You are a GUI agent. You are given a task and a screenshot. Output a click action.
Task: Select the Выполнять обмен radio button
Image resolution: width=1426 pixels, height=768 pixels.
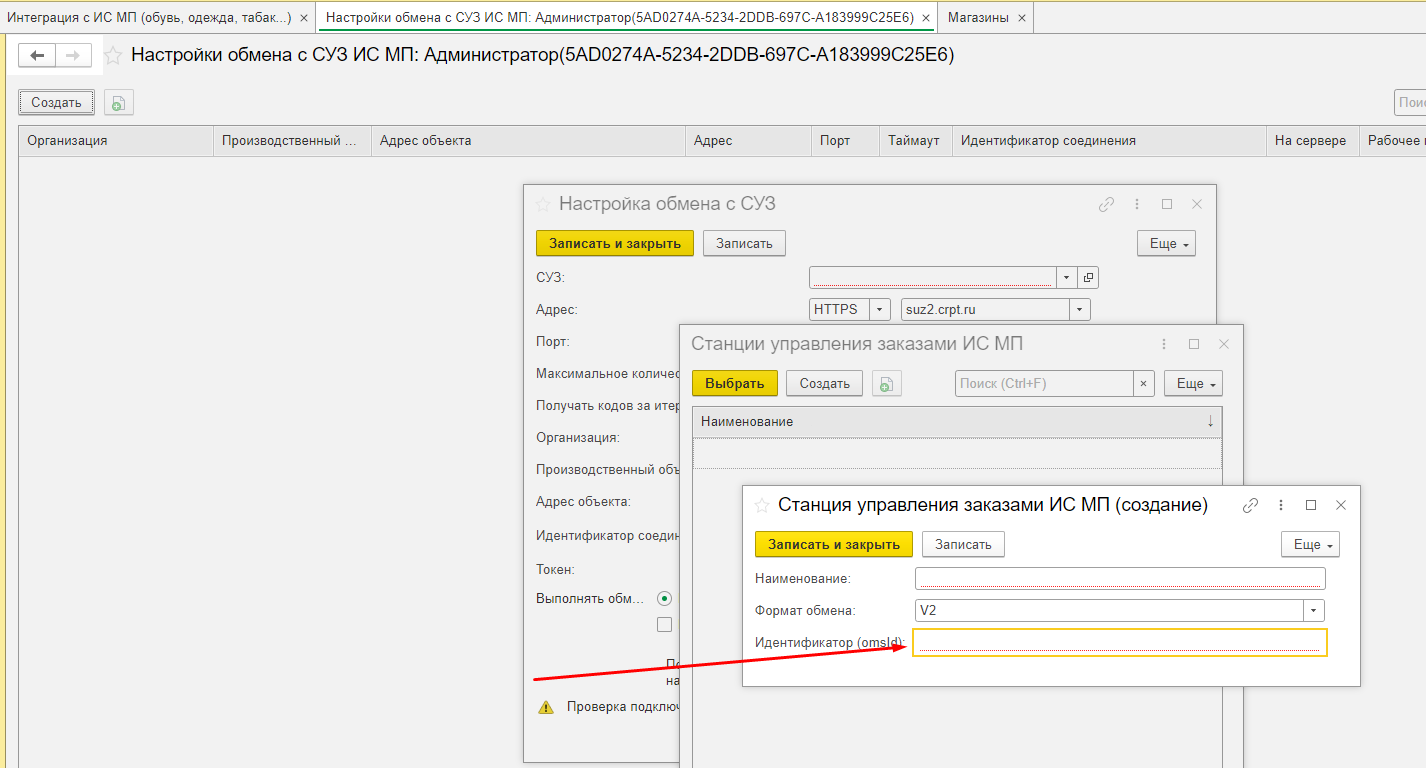(x=664, y=598)
